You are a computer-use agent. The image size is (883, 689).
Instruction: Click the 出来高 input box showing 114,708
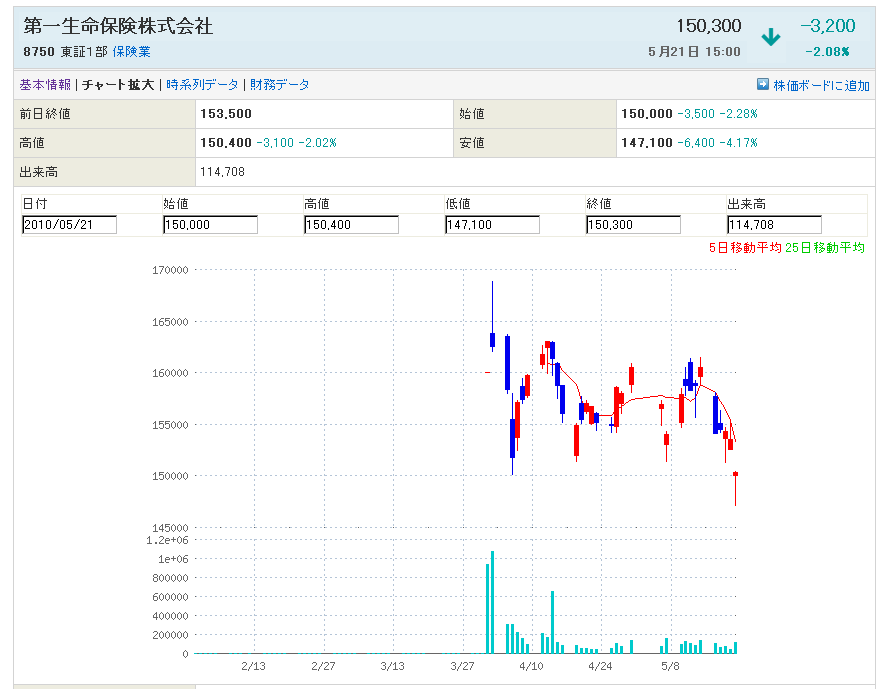[774, 225]
